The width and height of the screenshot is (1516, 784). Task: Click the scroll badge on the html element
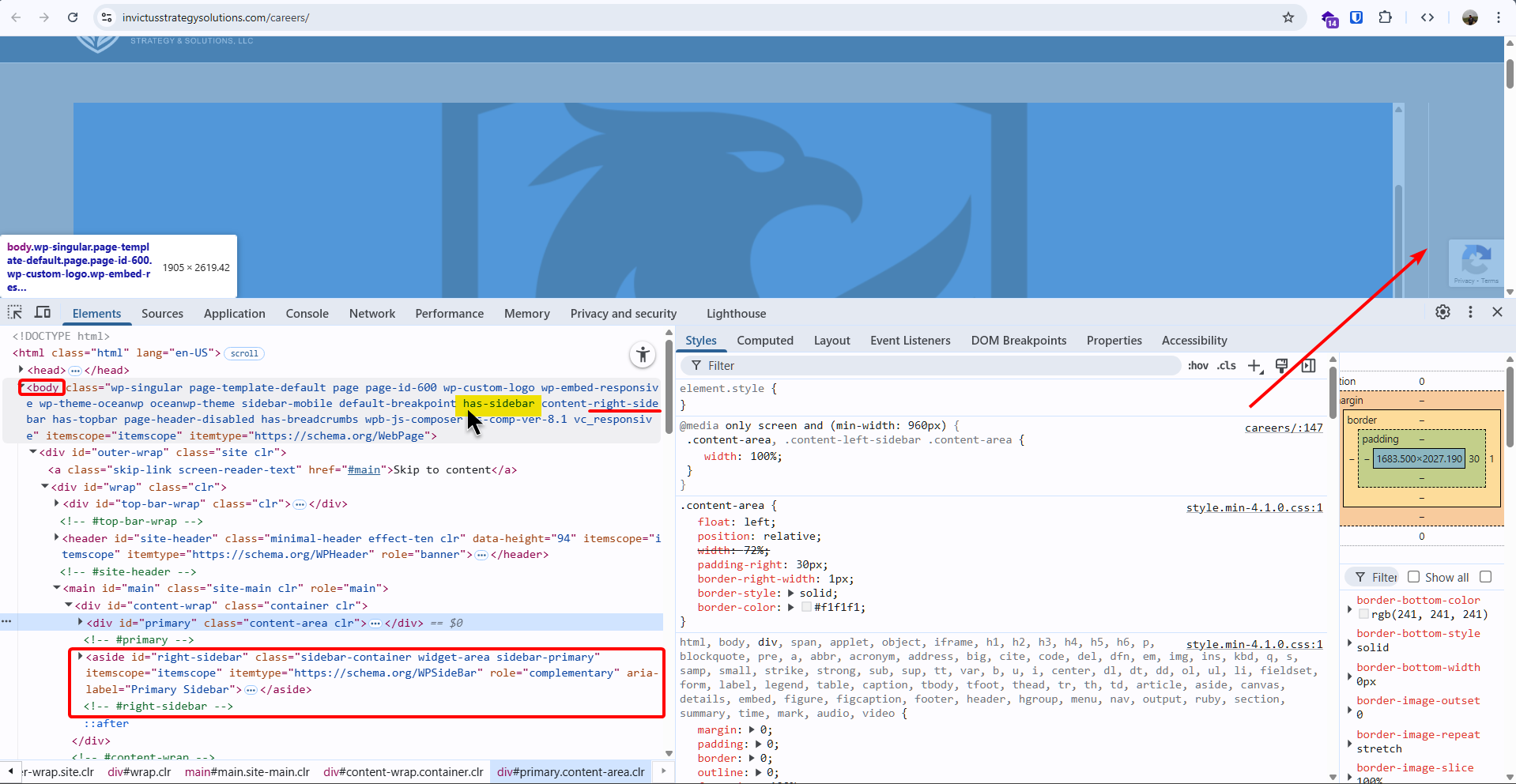point(244,353)
